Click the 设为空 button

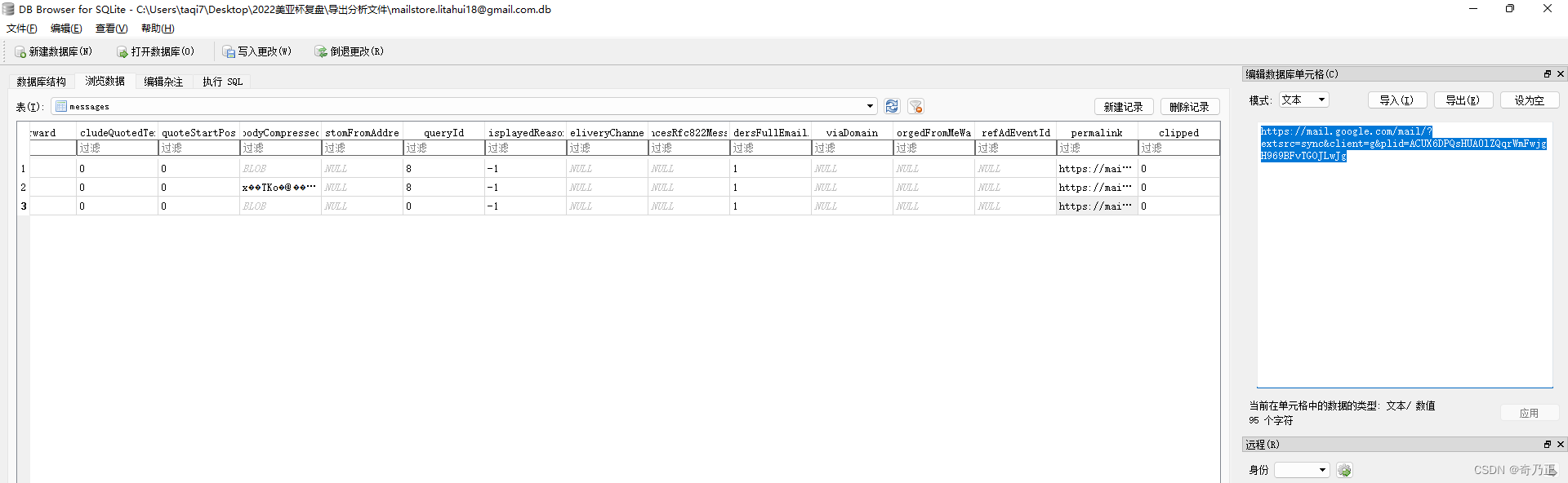coord(1529,100)
